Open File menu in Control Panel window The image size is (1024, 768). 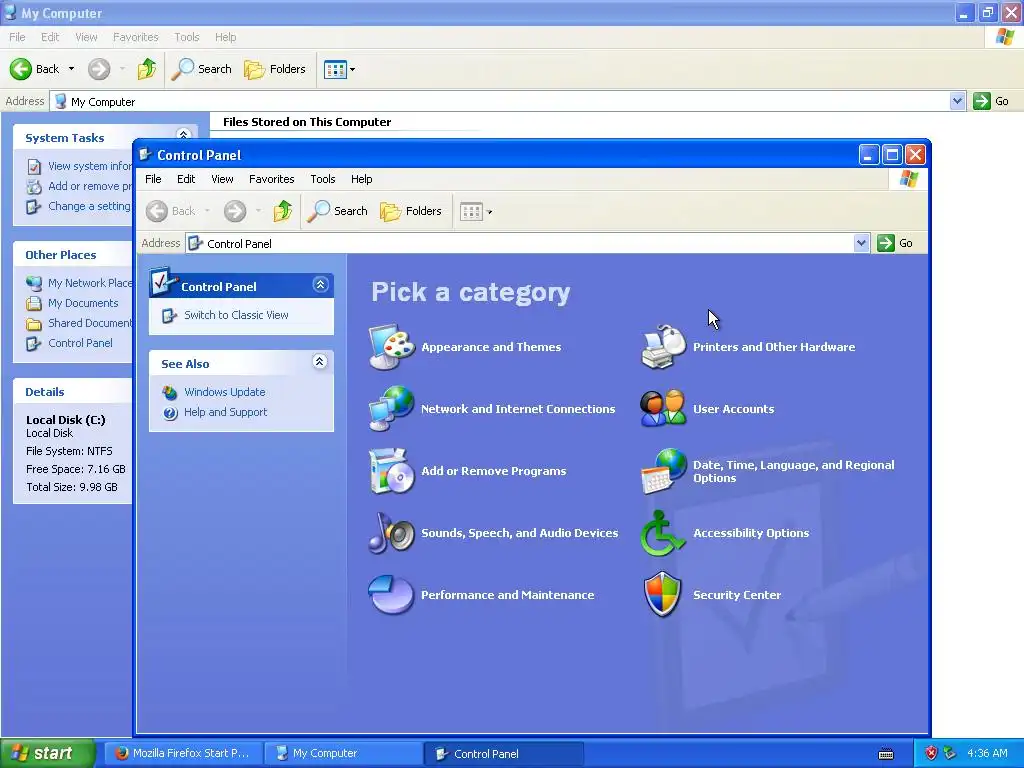(x=153, y=179)
